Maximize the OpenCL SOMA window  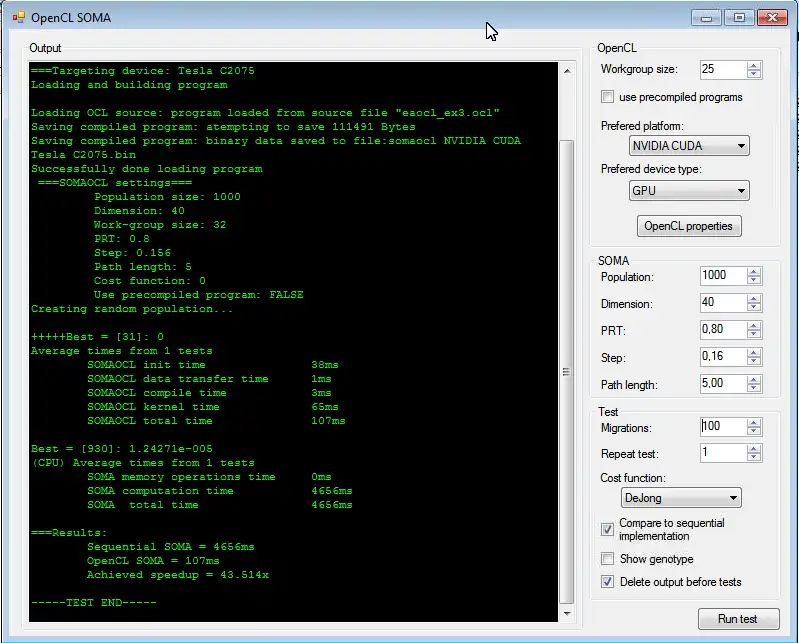[x=739, y=17]
